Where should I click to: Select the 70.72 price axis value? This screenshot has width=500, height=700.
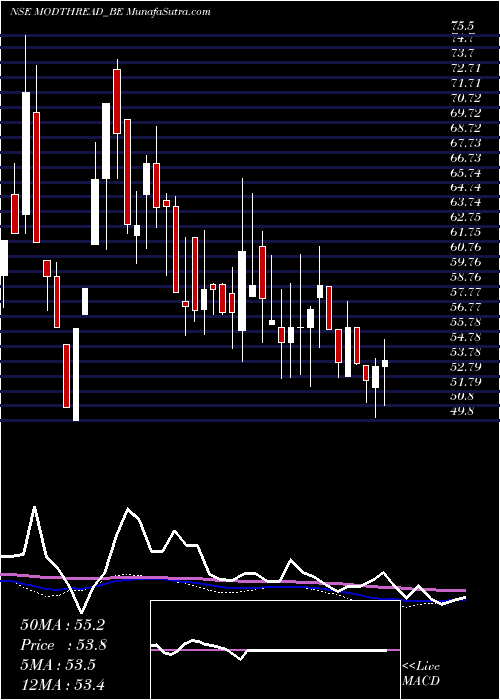click(465, 98)
